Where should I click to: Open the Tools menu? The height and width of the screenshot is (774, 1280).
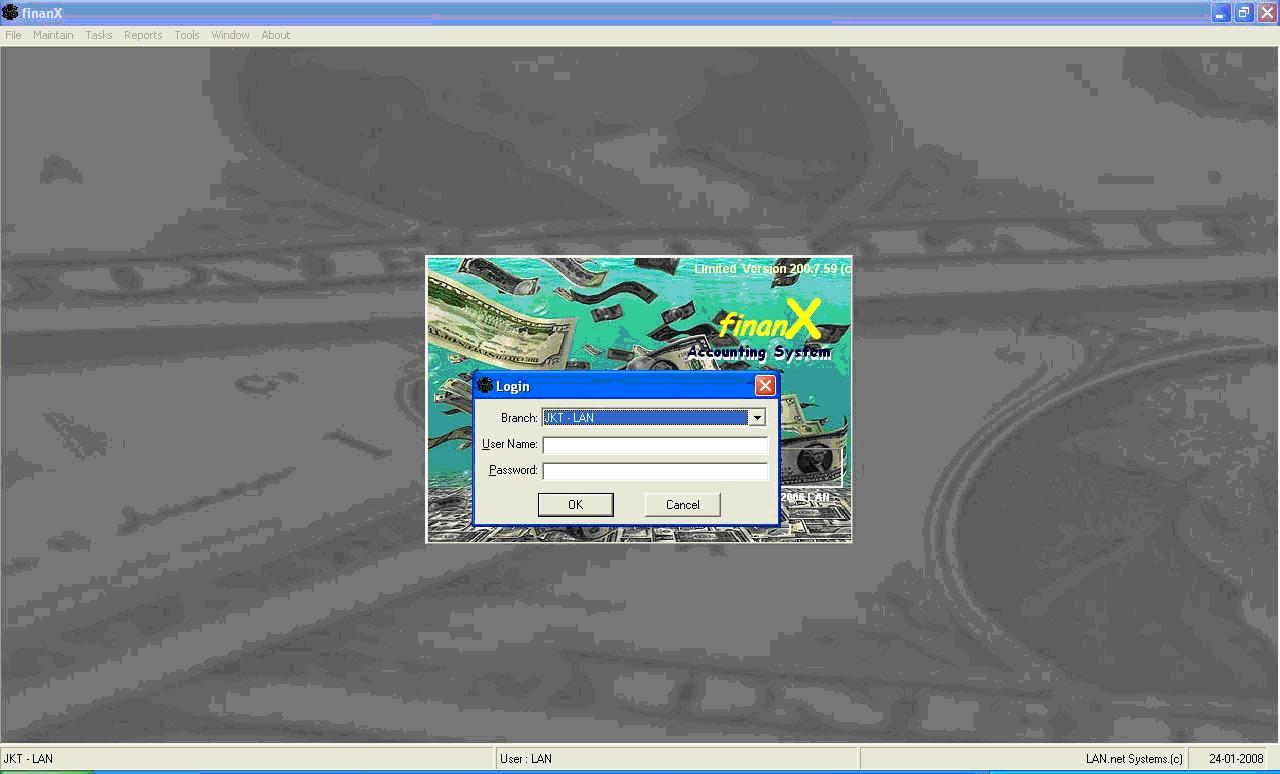(187, 35)
